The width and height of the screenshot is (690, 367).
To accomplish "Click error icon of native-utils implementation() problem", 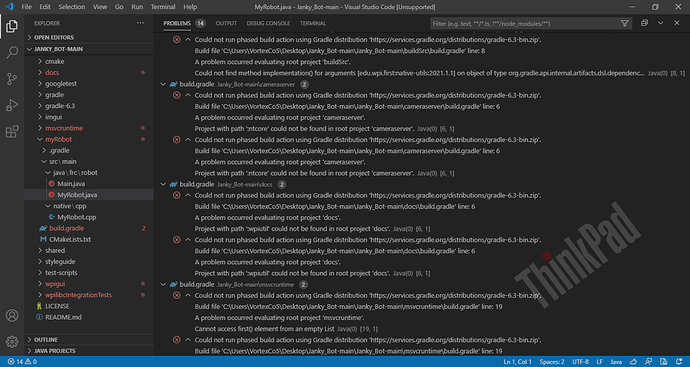I will [176, 40].
